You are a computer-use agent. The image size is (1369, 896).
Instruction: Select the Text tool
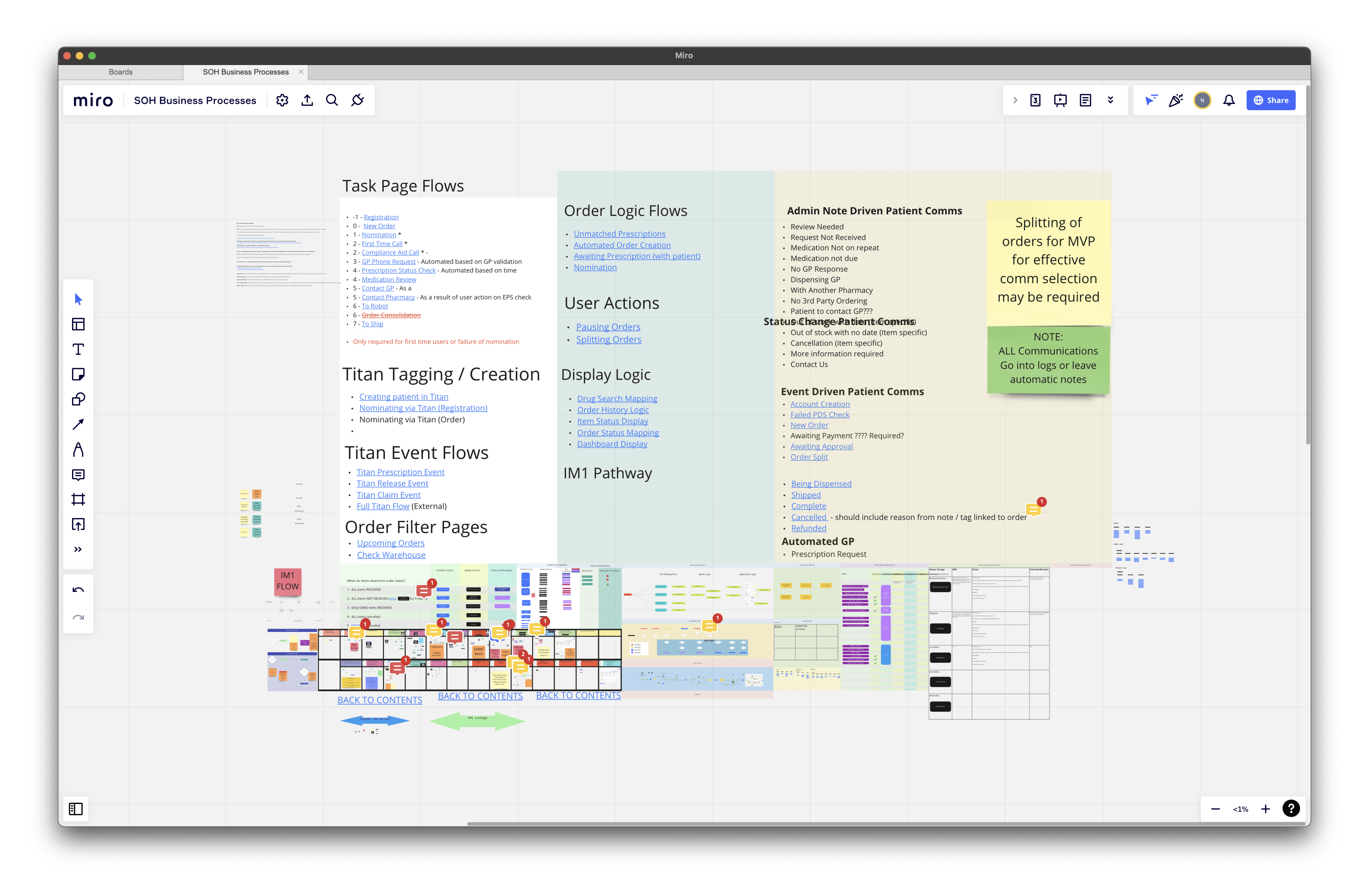[x=78, y=349]
